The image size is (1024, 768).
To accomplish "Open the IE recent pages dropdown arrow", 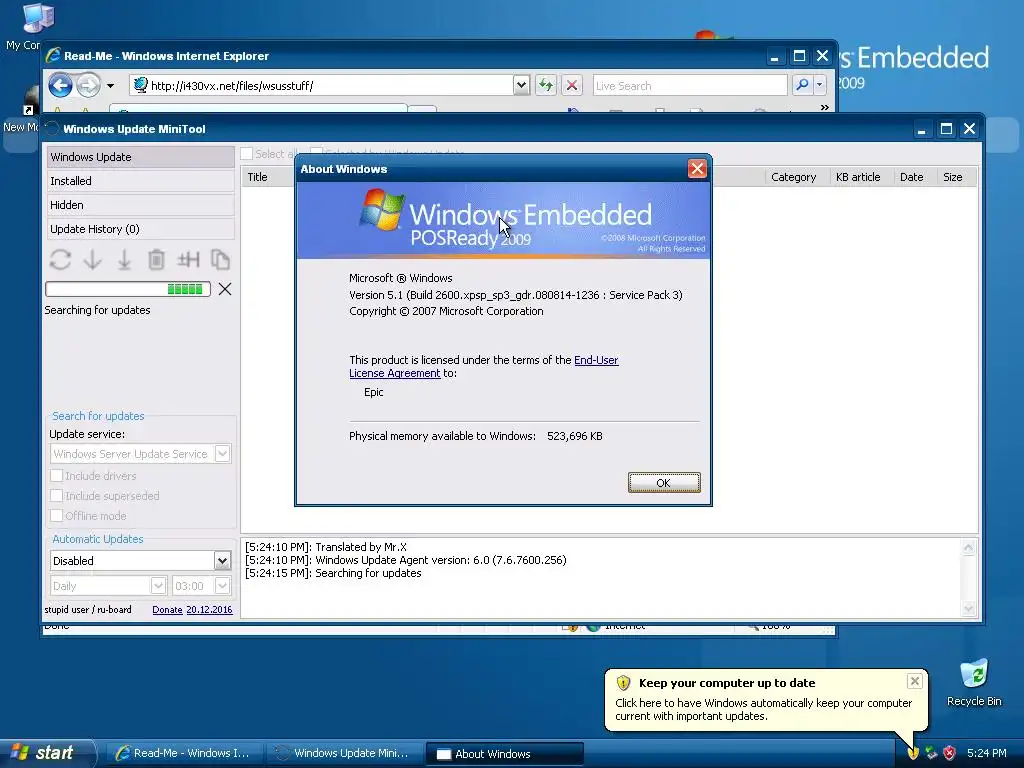I will point(110,86).
